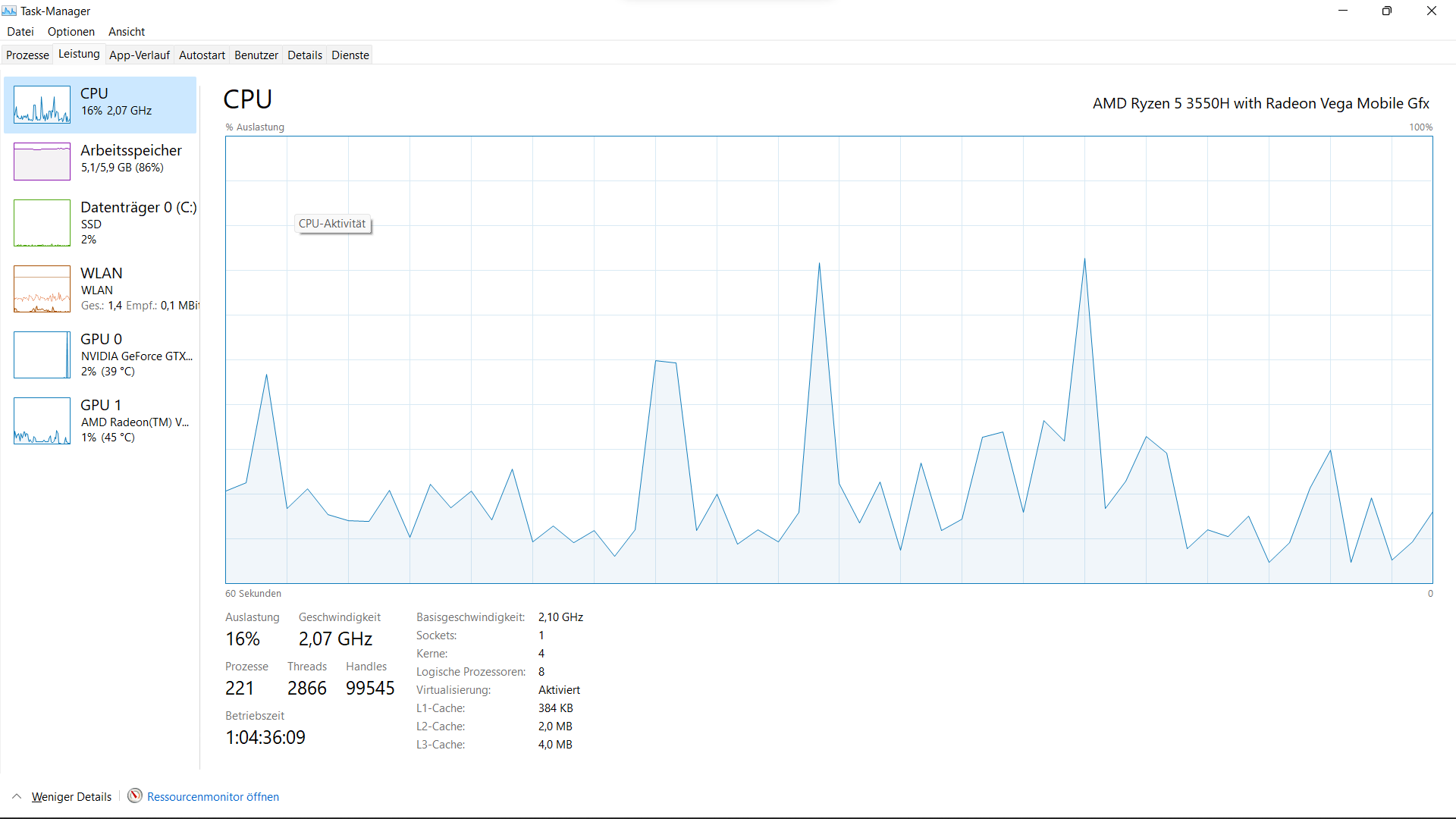Click the Task-Manager title bar icon
Screen dimensions: 1456x819
(x=9, y=11)
